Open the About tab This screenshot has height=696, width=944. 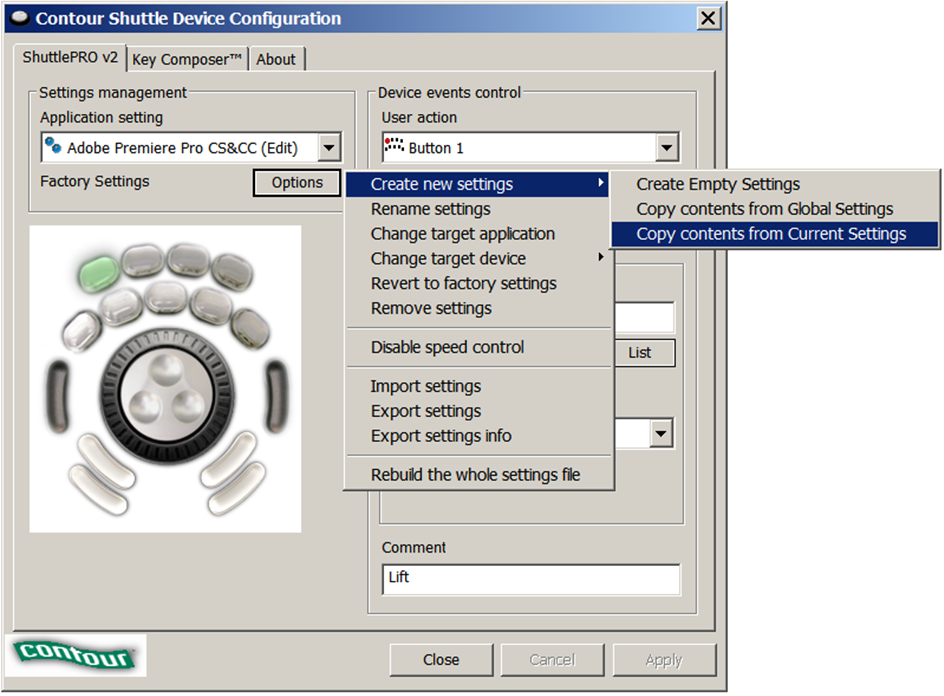tap(275, 59)
